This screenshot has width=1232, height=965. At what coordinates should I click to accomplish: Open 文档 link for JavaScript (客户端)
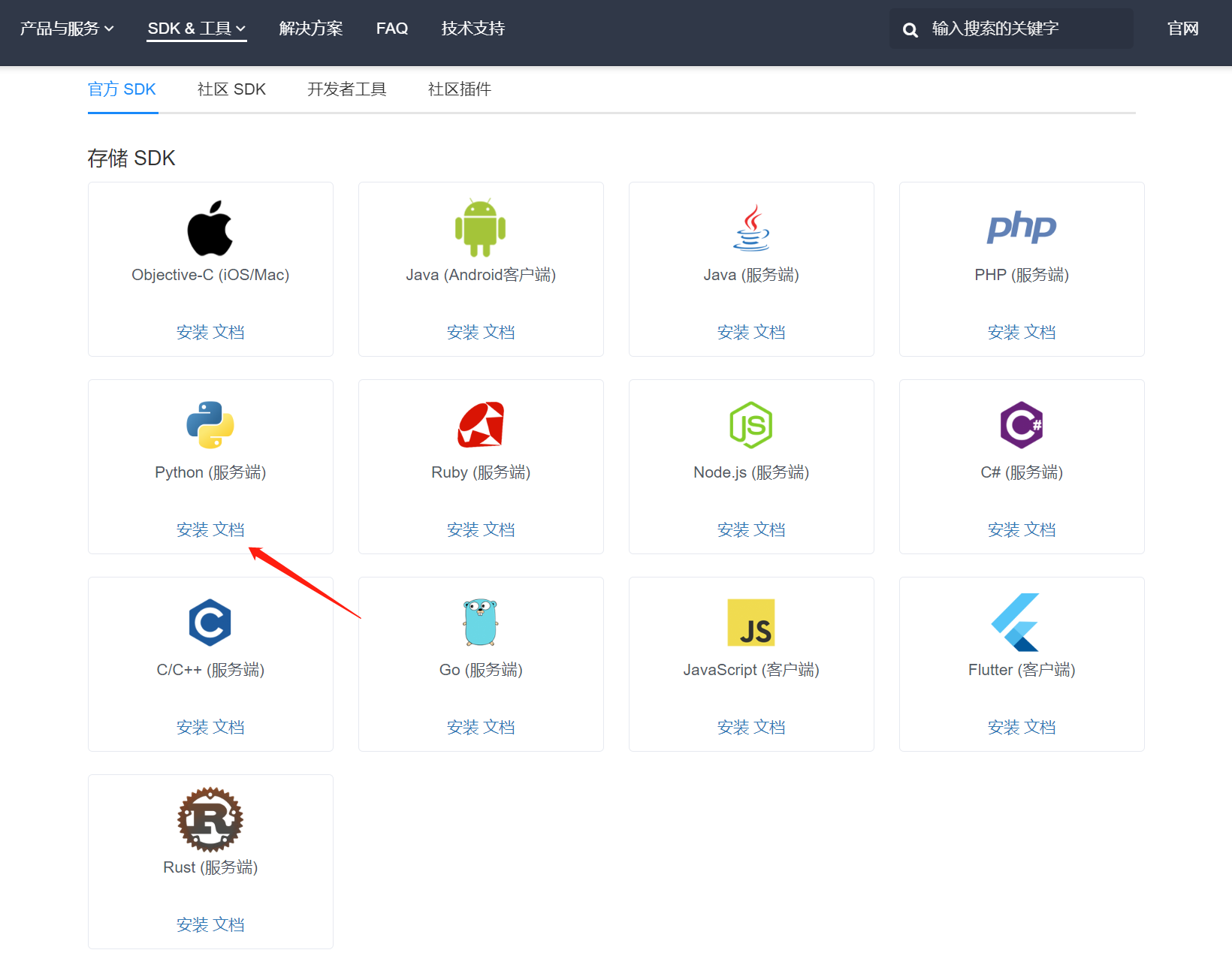click(769, 727)
